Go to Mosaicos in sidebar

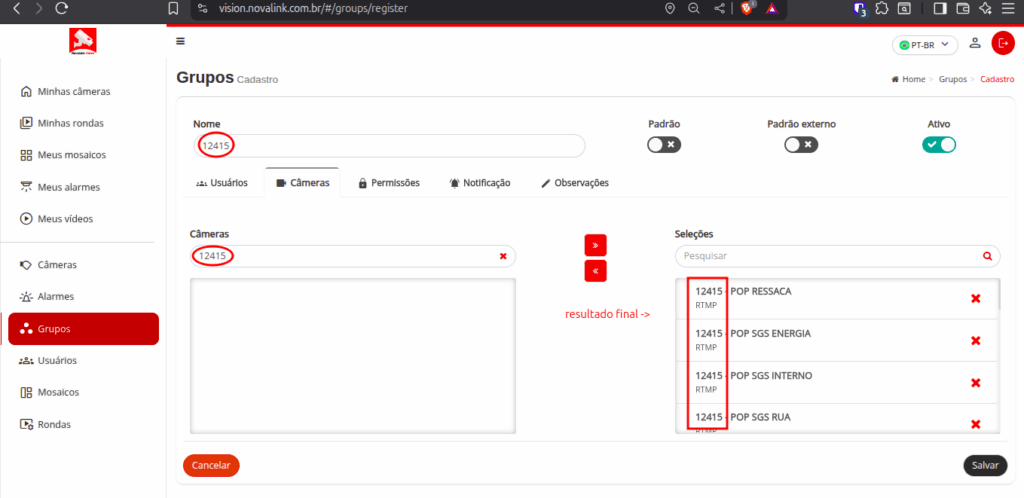tap(83, 392)
